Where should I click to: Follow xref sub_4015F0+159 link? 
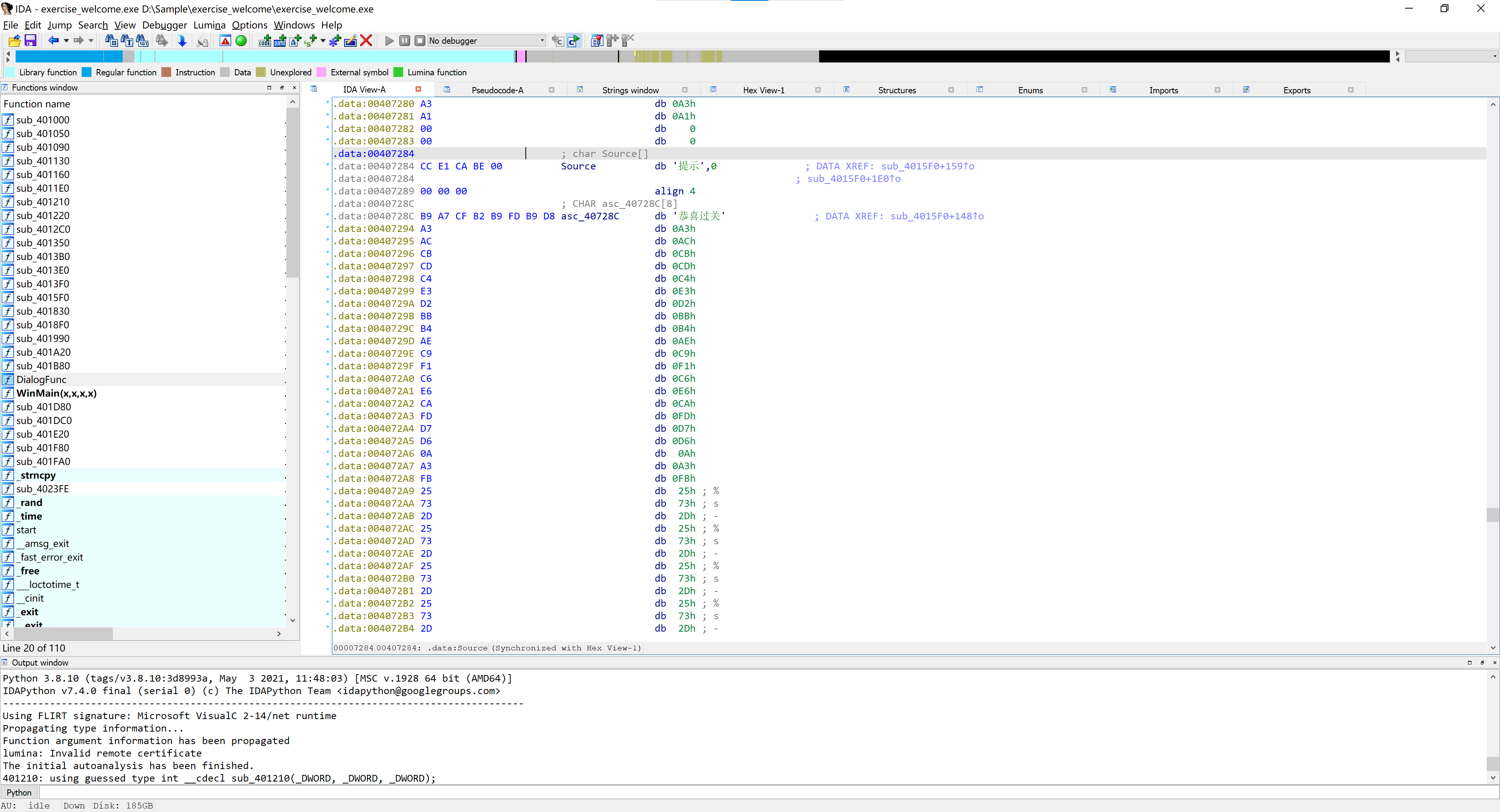927,166
